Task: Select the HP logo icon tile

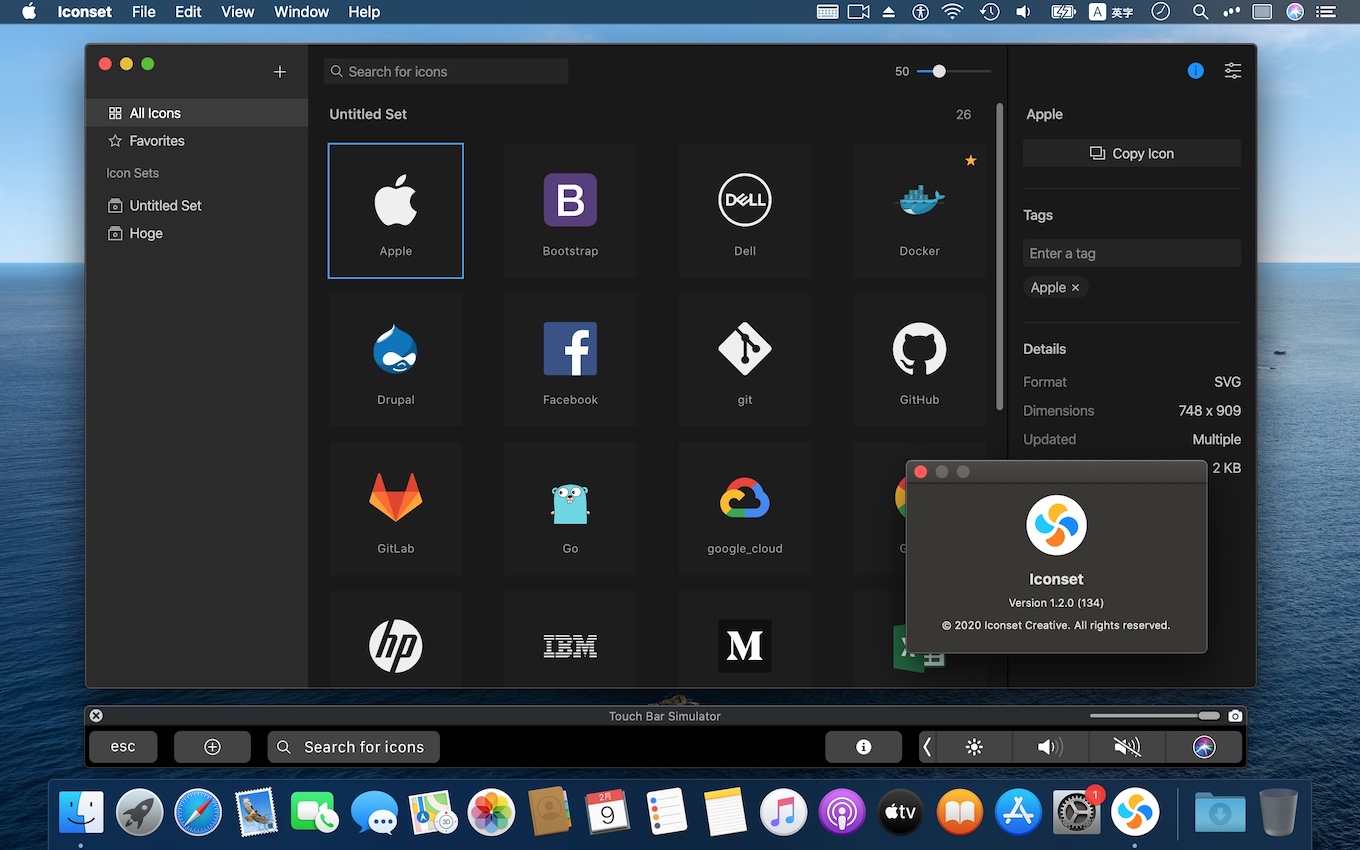Action: 396,638
